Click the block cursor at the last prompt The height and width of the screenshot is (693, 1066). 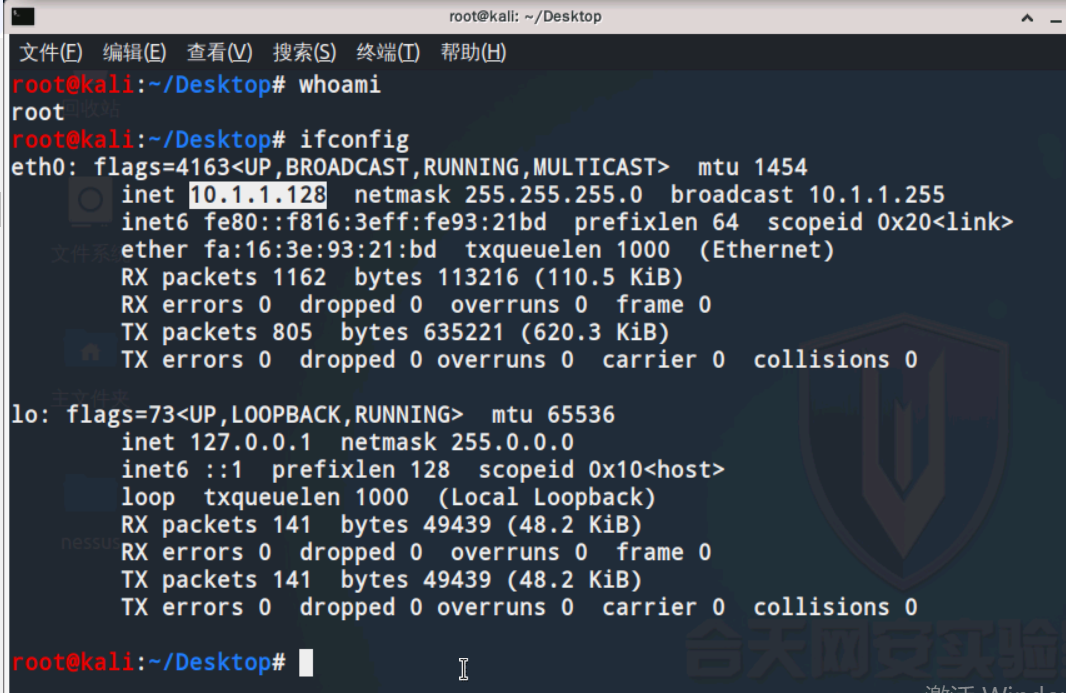pos(306,662)
